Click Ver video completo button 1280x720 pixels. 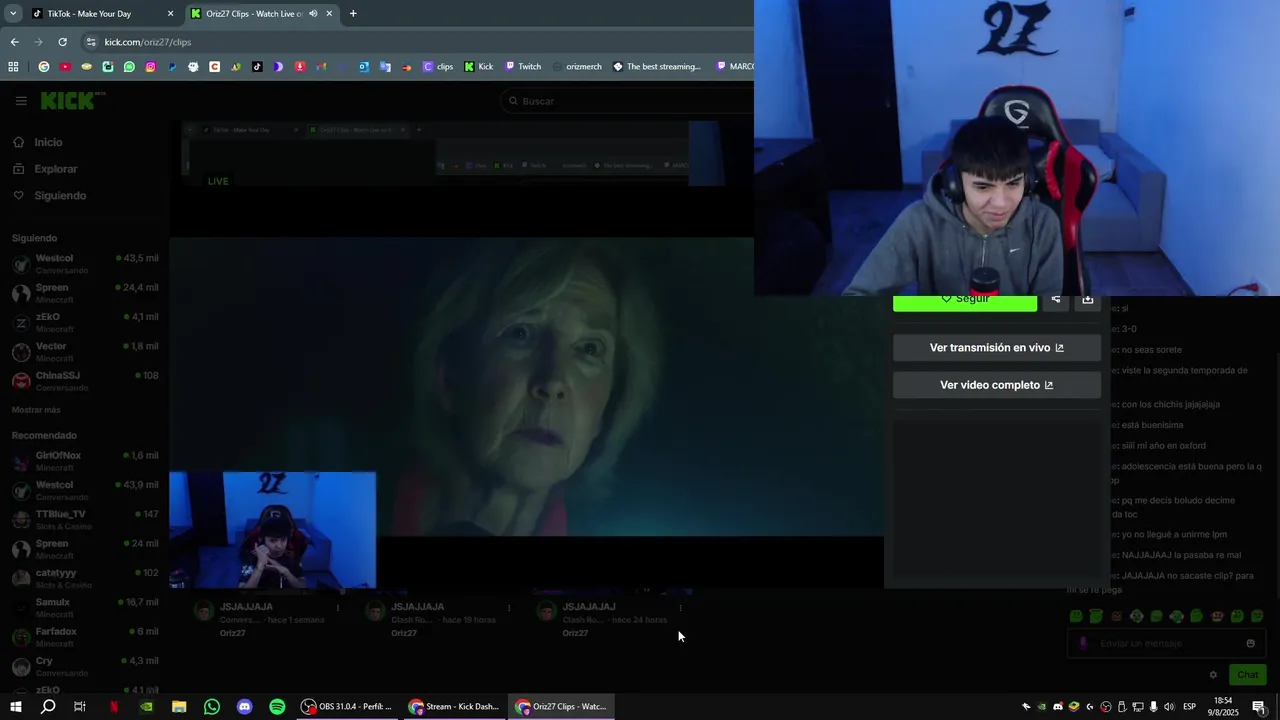997,385
